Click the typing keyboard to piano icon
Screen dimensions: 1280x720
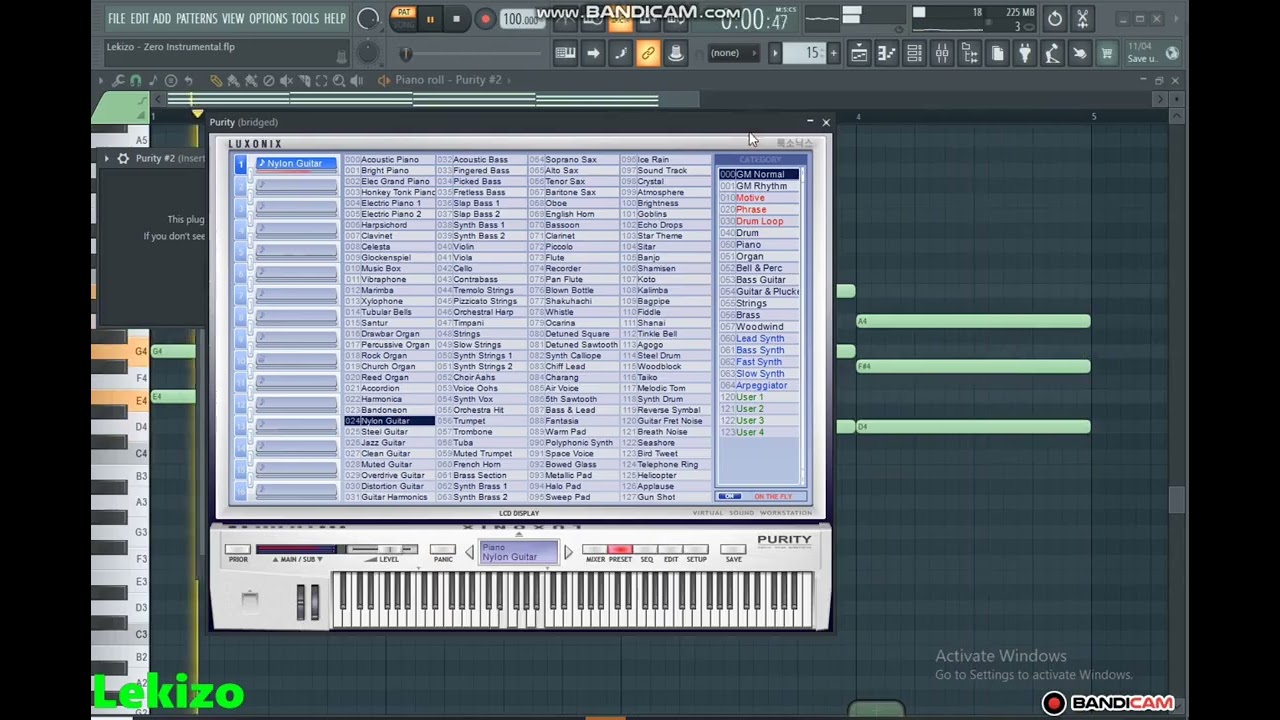565,54
